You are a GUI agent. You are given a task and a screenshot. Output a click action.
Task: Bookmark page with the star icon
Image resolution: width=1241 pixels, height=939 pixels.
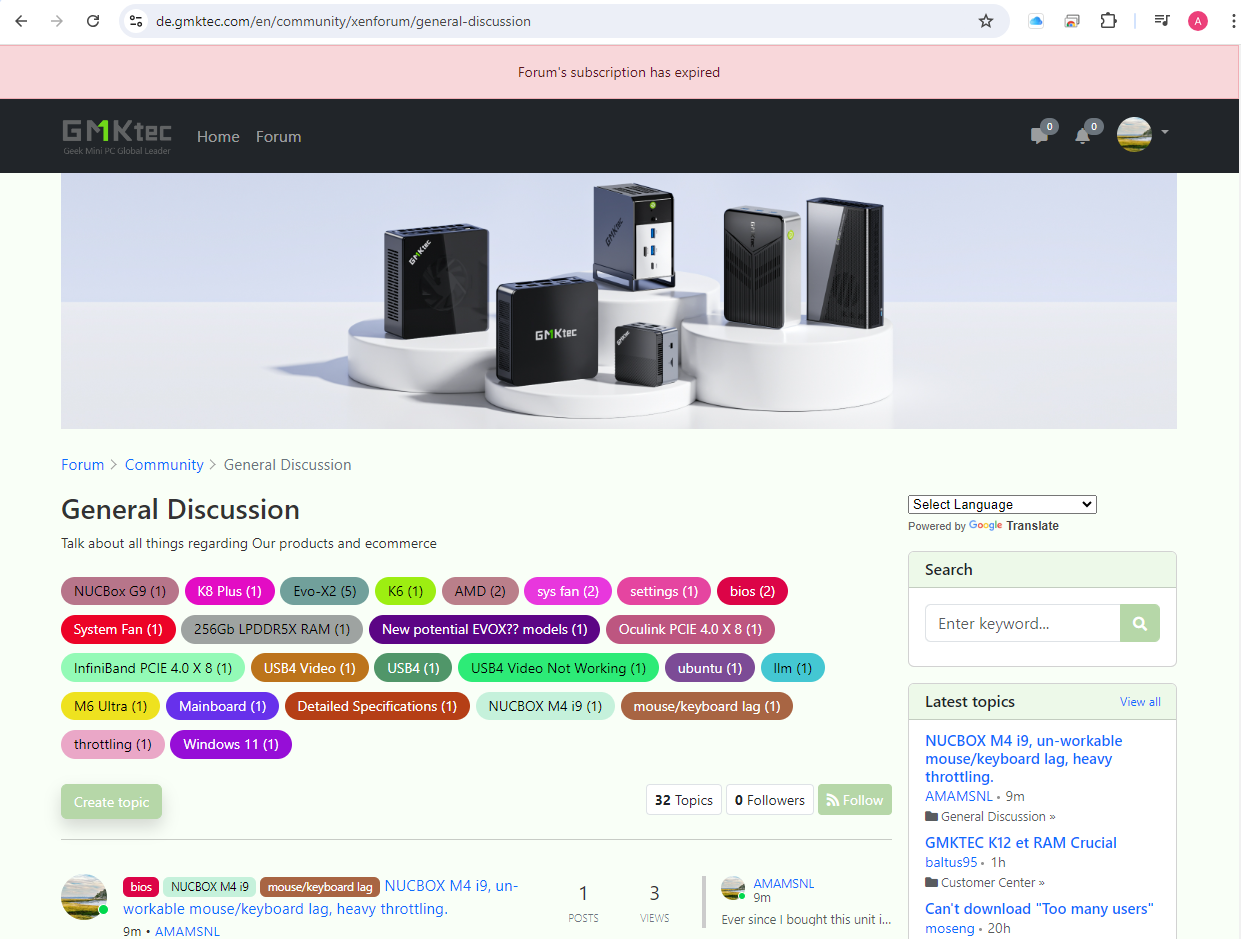pos(986,21)
